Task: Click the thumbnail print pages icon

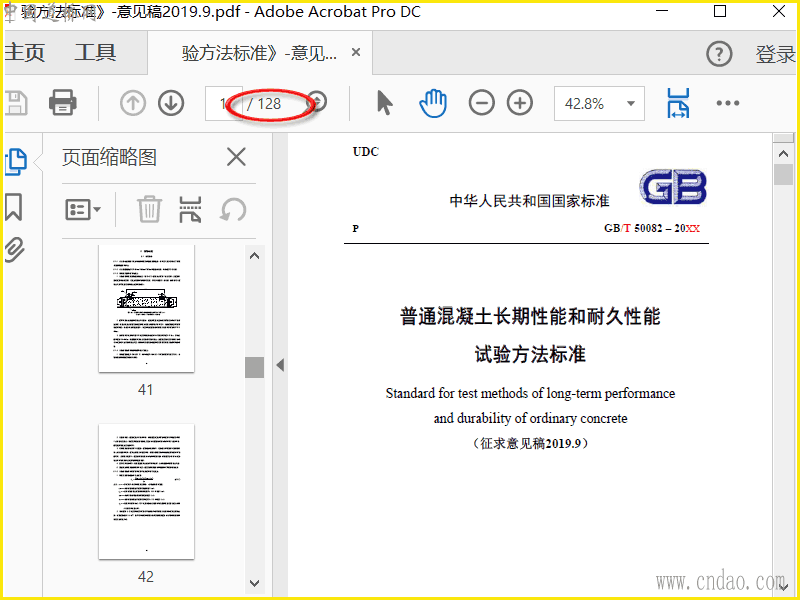Action: click(x=190, y=210)
